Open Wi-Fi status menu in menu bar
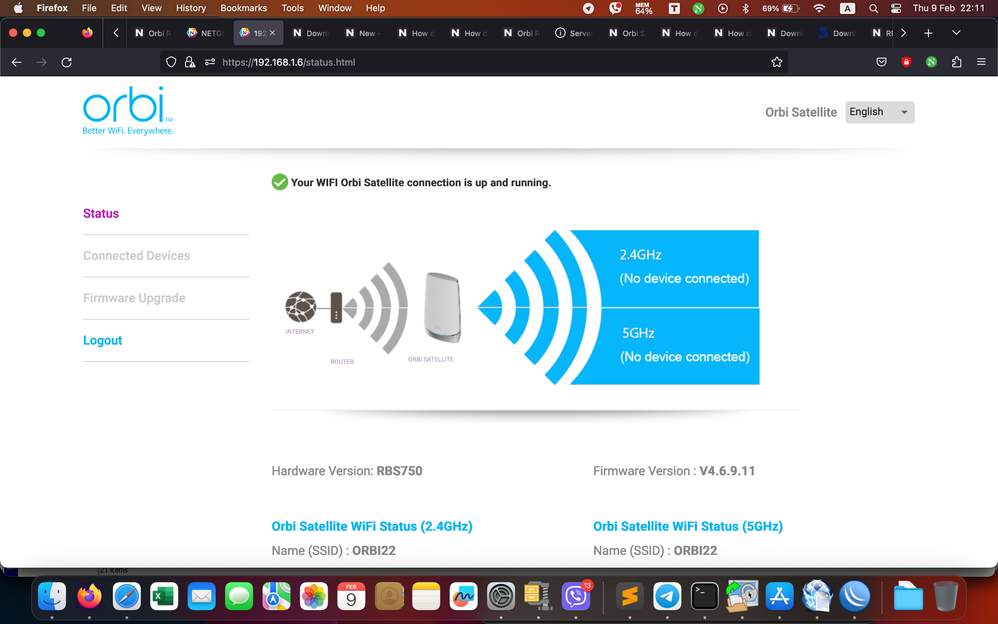The image size is (998, 624). click(x=819, y=8)
